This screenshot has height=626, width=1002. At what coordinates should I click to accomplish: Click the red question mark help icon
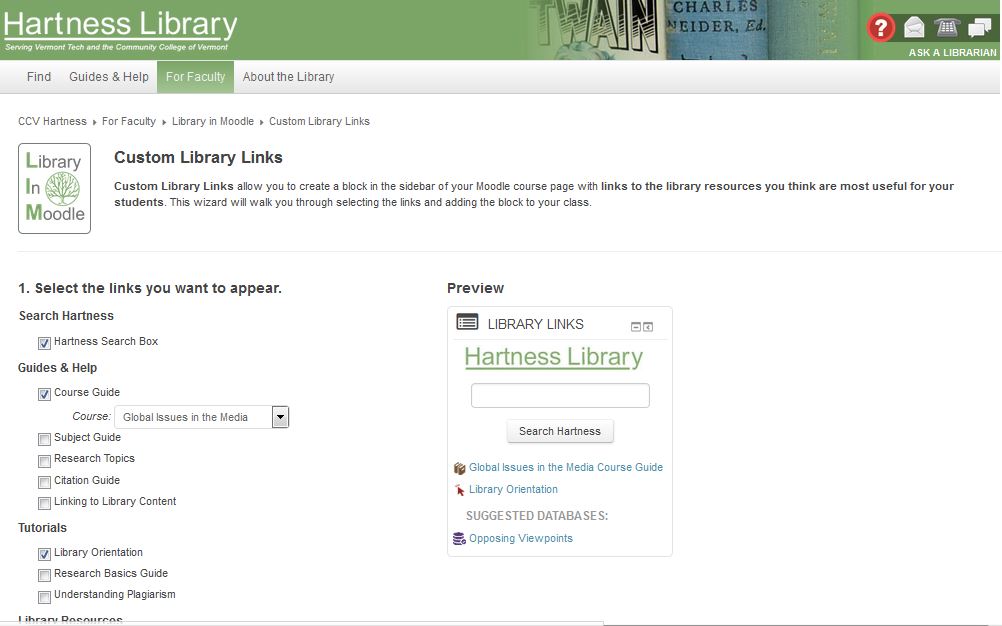coord(881,27)
